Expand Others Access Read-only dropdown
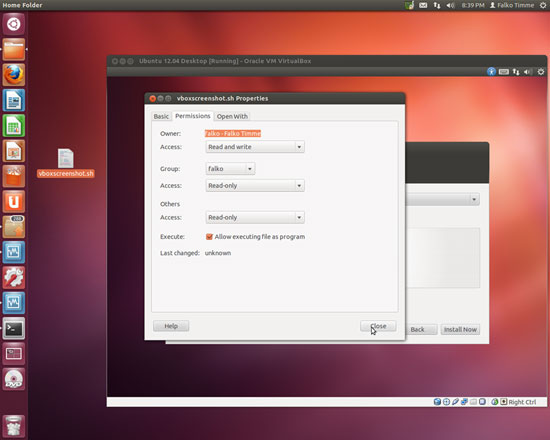The image size is (550, 440). (255, 218)
